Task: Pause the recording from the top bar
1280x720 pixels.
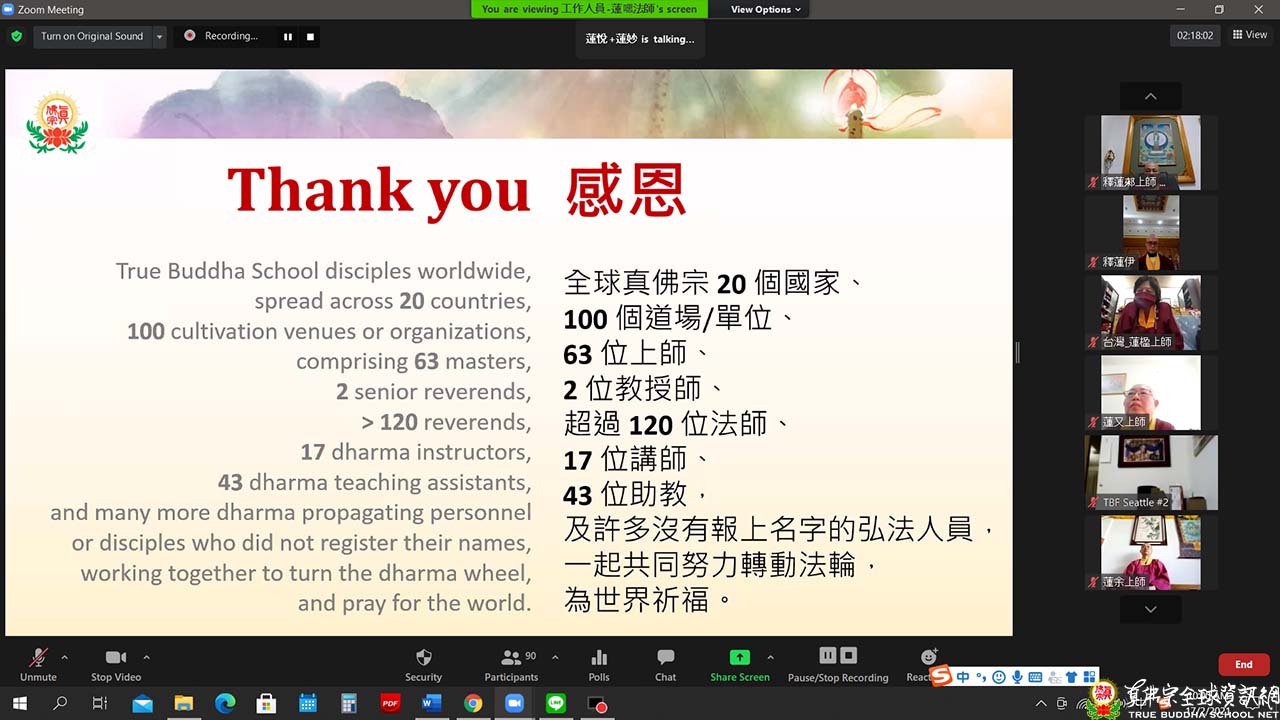Action: coord(288,36)
